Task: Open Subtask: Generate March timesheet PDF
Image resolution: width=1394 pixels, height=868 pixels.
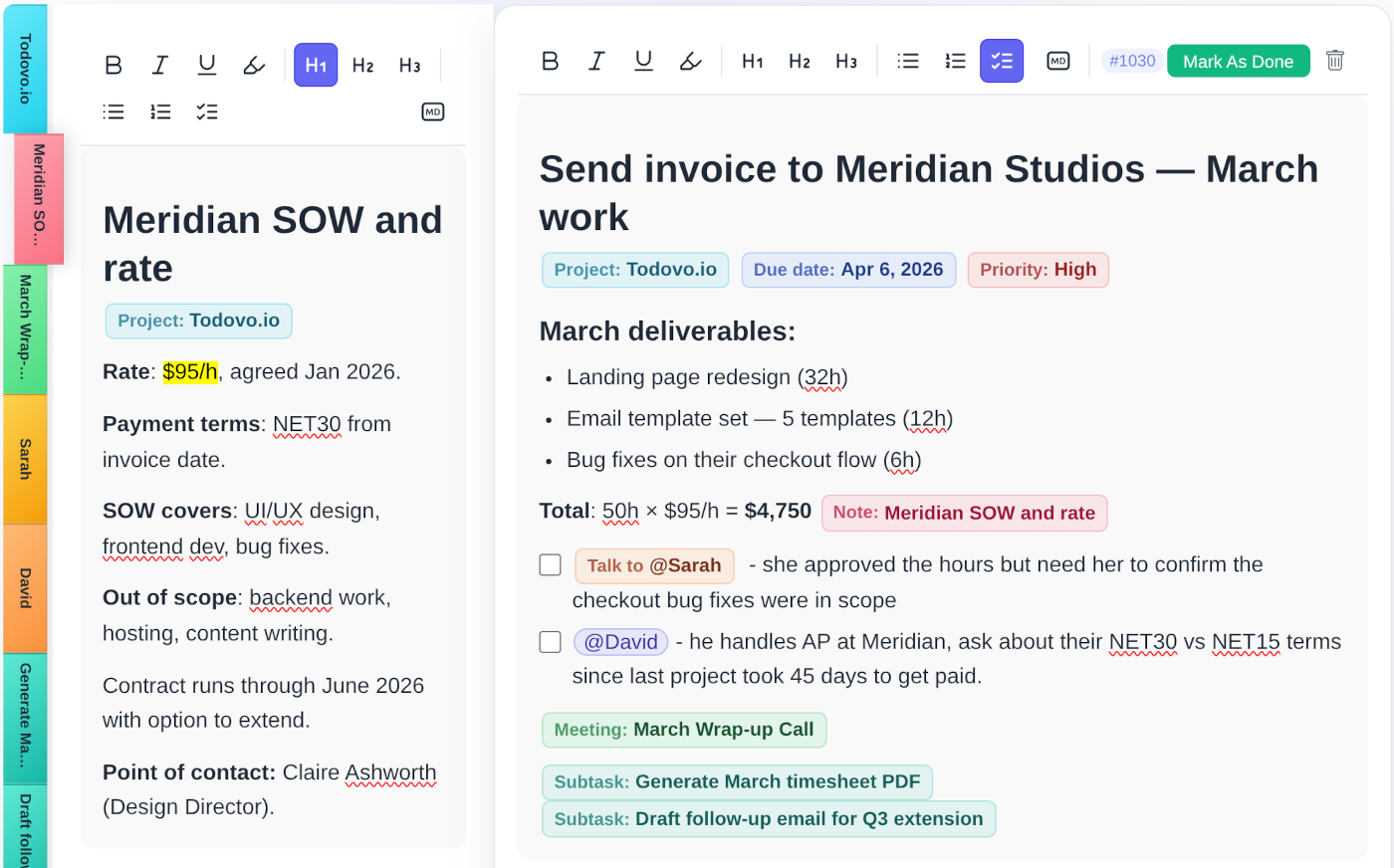Action: click(737, 782)
